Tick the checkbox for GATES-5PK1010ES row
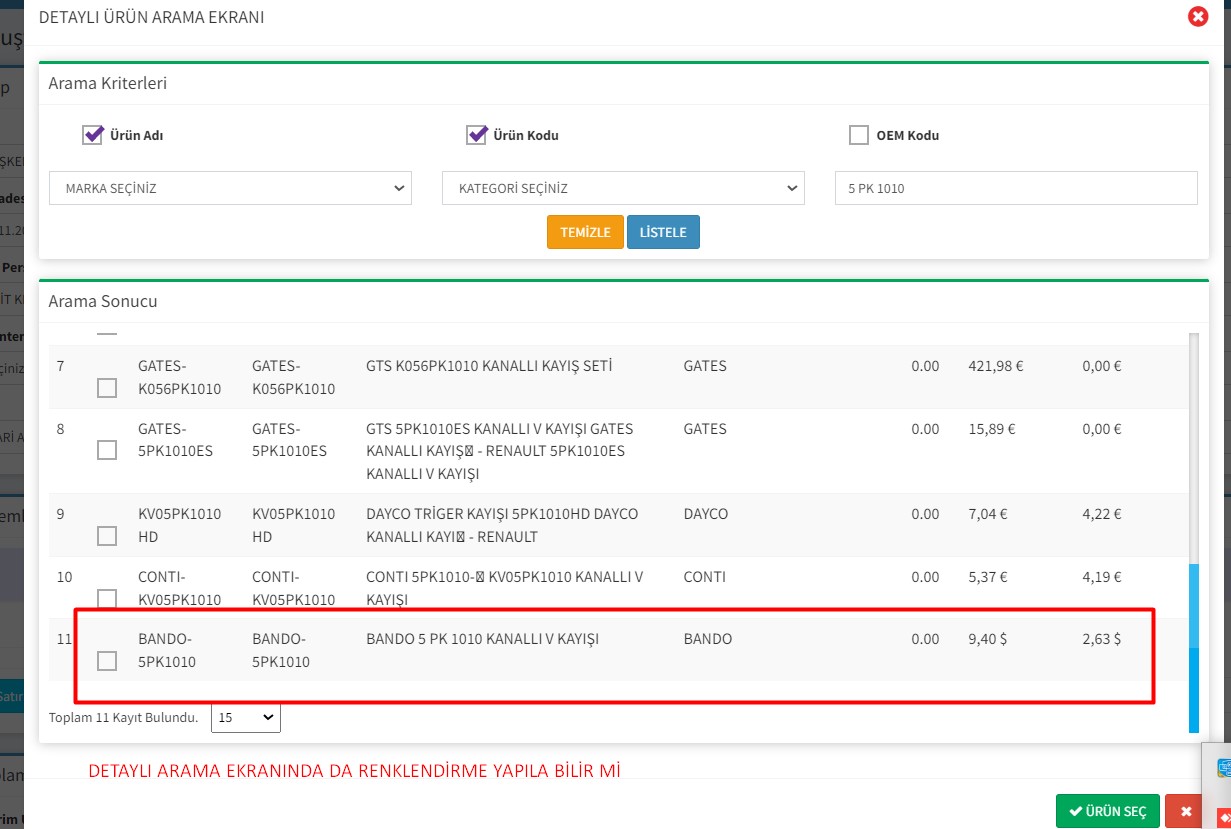The image size is (1231, 829). tap(107, 451)
